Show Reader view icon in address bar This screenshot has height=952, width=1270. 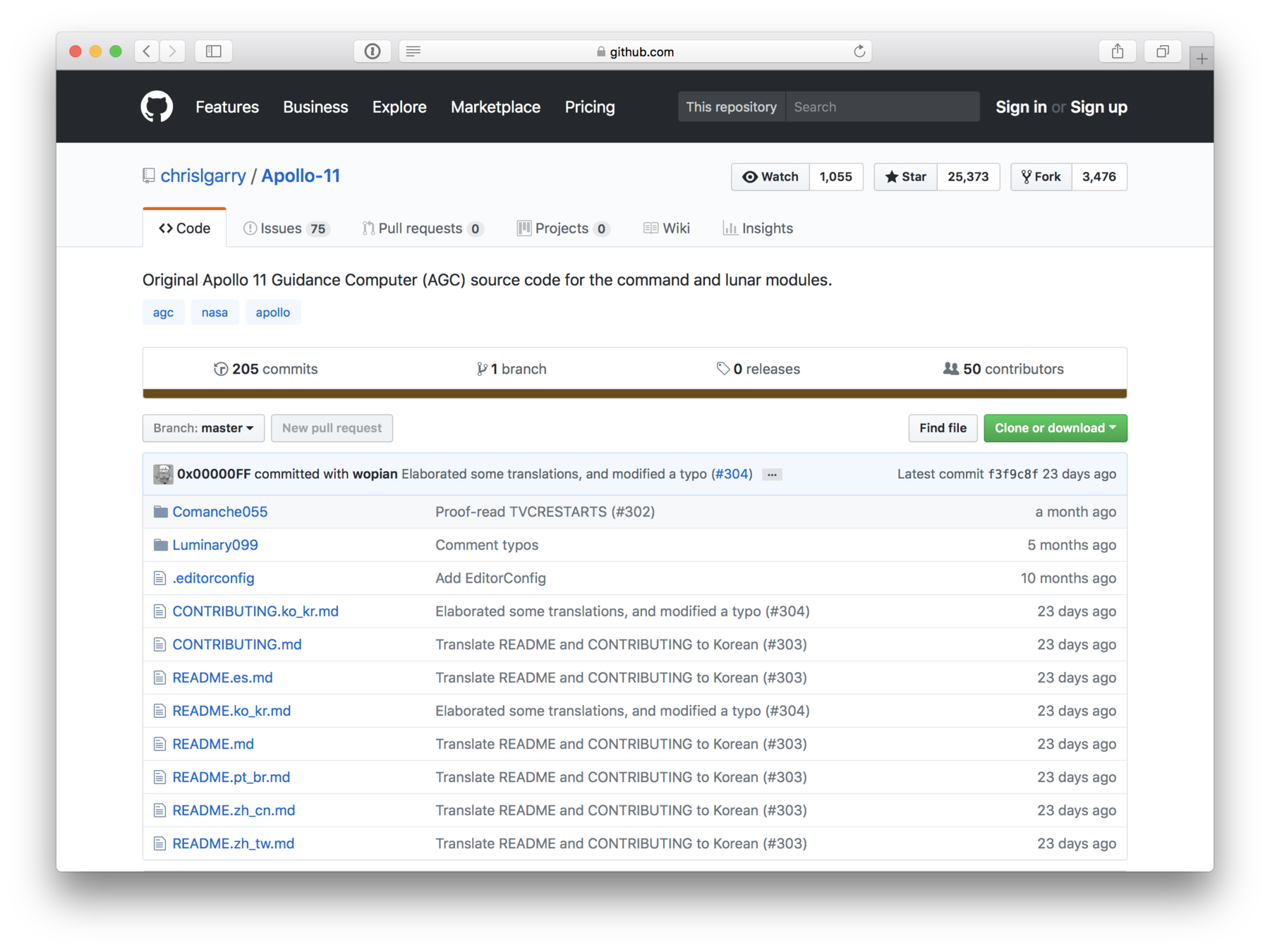point(413,51)
